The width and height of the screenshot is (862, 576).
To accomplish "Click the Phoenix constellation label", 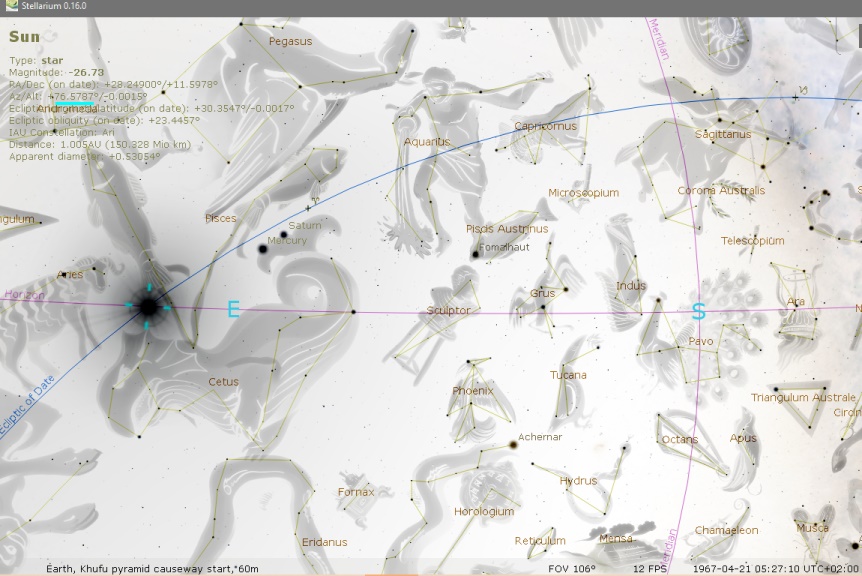I will [x=472, y=391].
